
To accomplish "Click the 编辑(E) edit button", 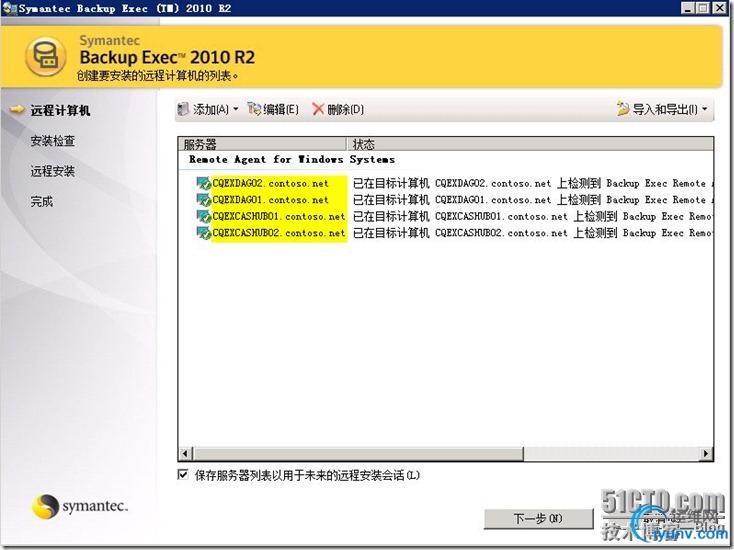I will pos(273,110).
